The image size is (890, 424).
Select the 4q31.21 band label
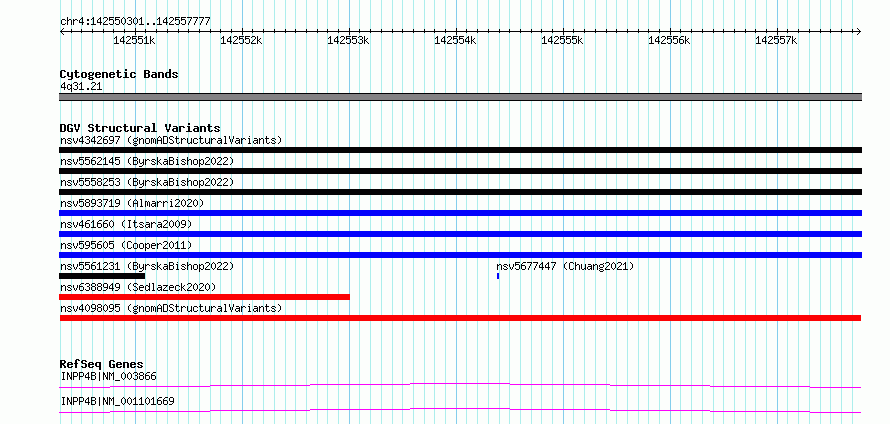(x=81, y=87)
